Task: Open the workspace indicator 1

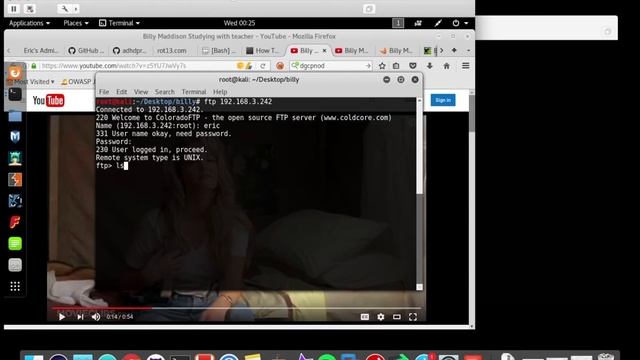Action: (398, 23)
